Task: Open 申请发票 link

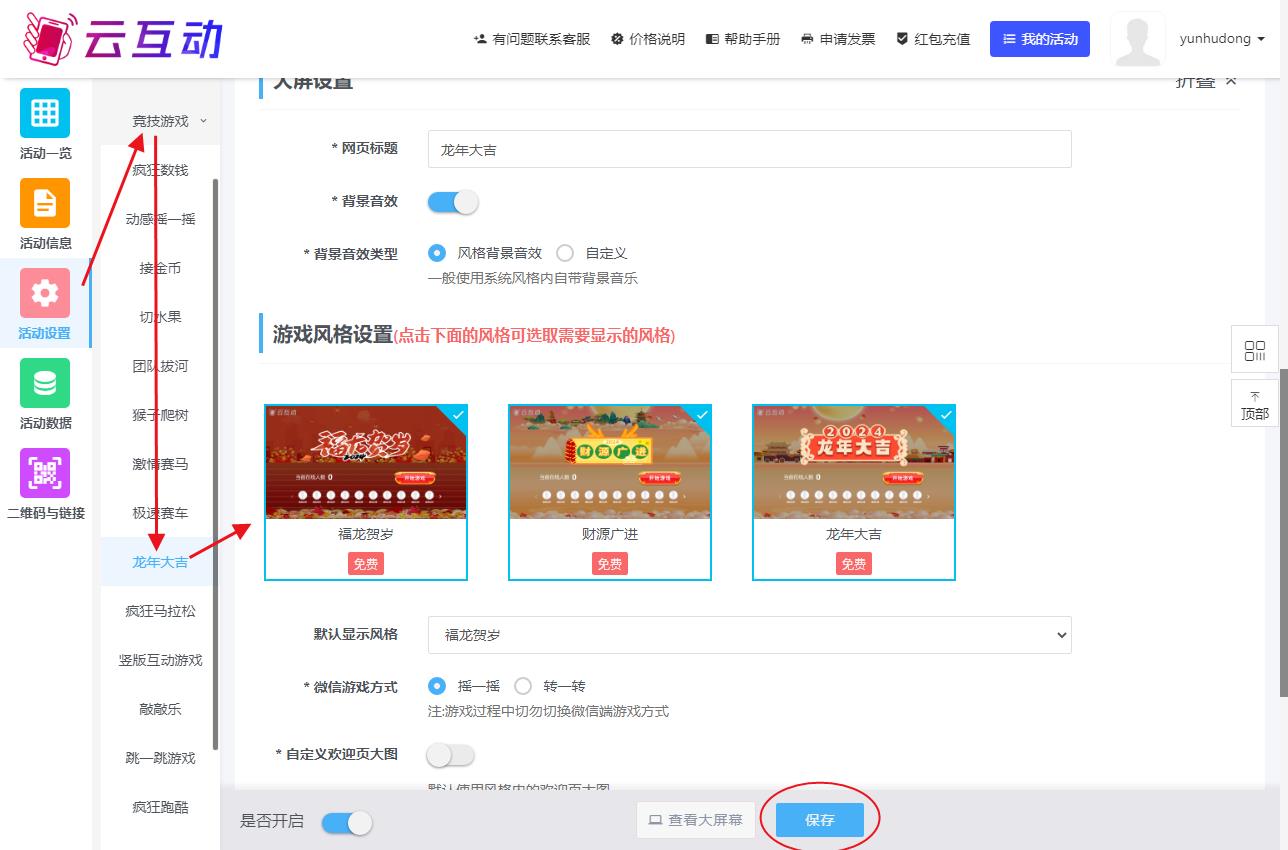Action: click(838, 39)
